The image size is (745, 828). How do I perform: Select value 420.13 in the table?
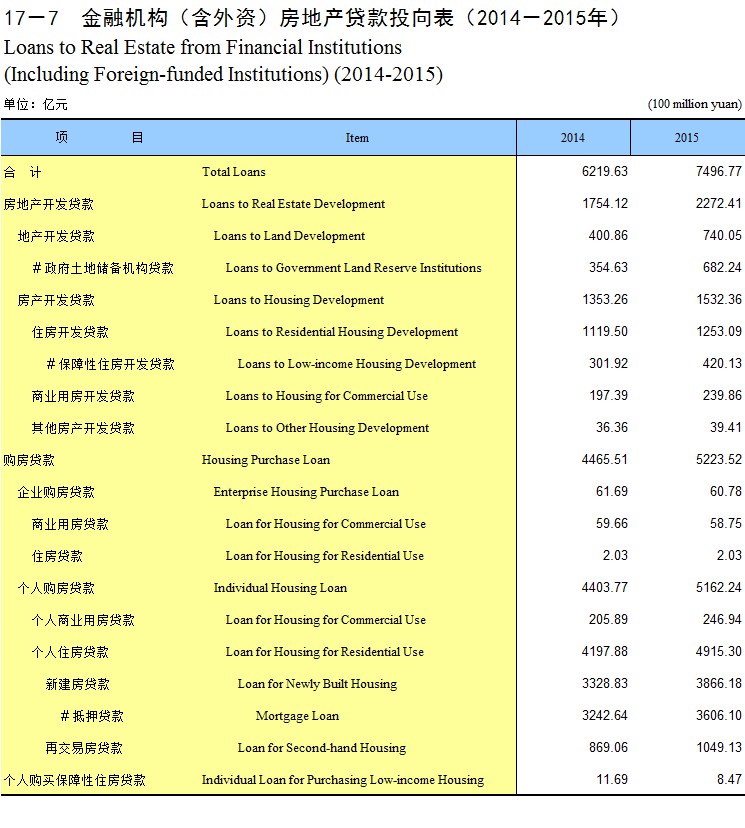click(722, 363)
